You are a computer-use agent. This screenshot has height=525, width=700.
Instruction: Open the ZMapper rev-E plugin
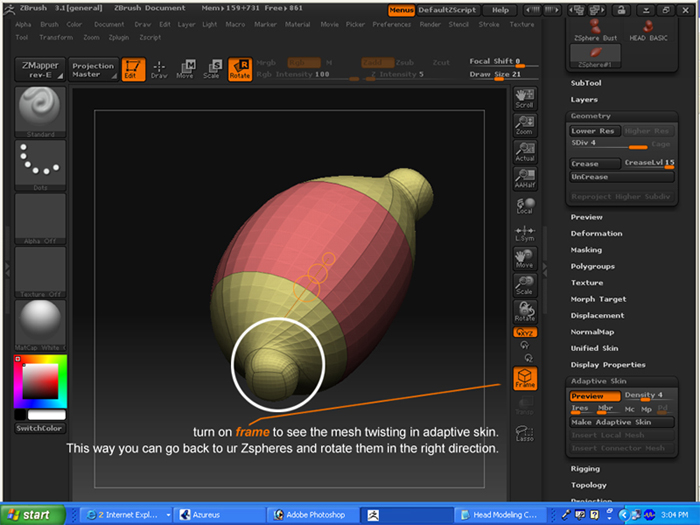pos(40,70)
